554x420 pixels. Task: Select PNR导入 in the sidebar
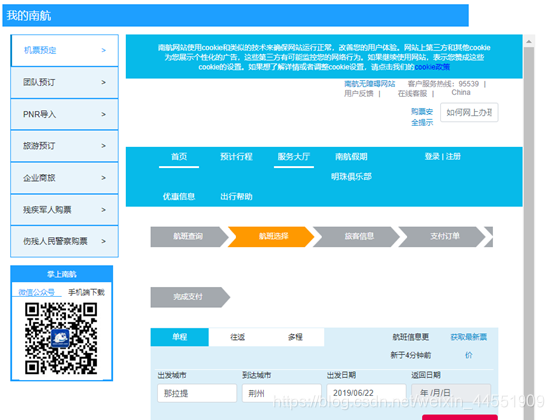[x=64, y=114]
